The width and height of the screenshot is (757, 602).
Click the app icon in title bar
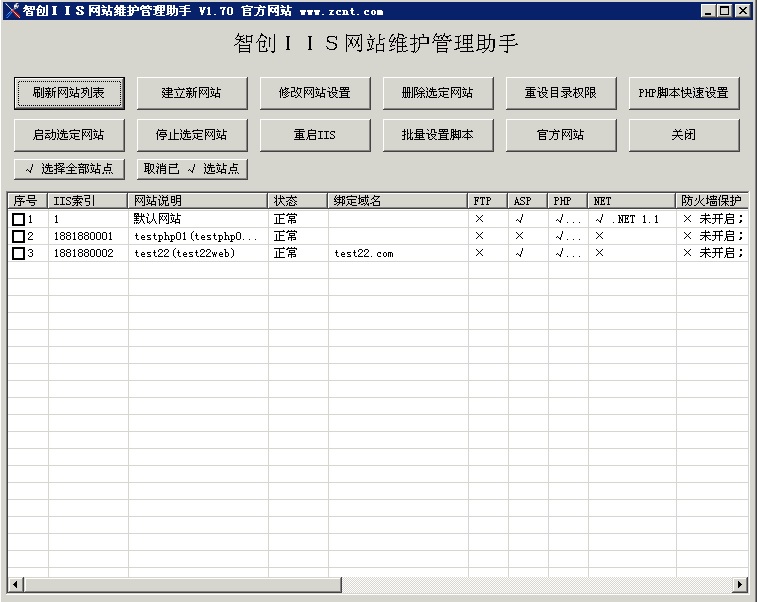pos(12,10)
